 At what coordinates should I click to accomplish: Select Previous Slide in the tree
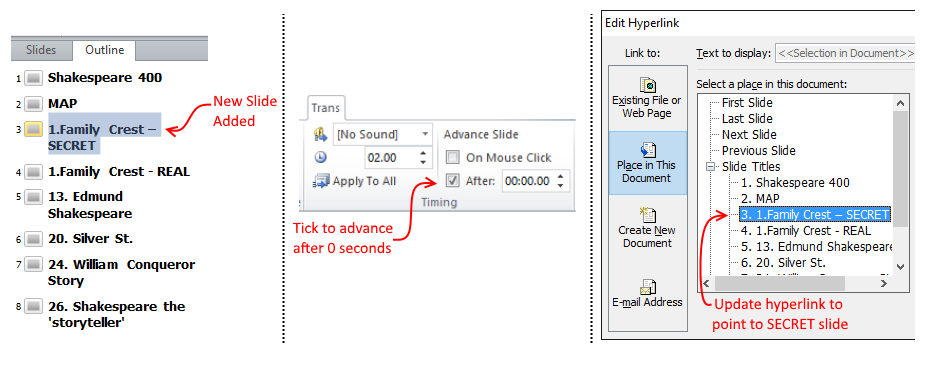pyautogui.click(x=759, y=151)
